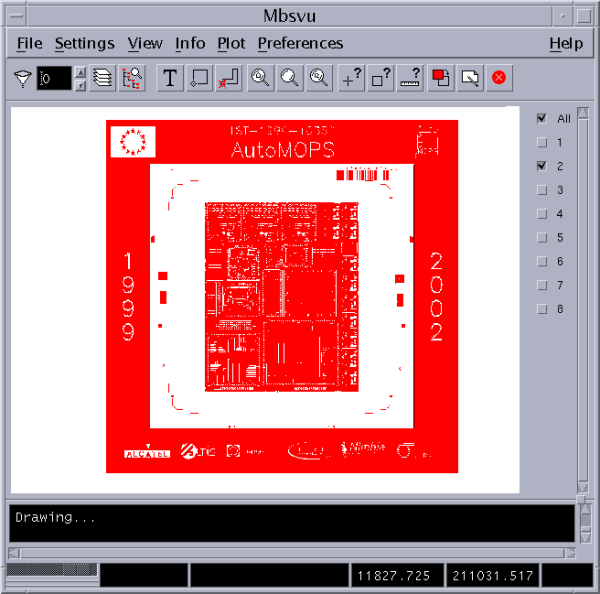Click the third zoom magnifier icon
600x594 pixels.
pyautogui.click(x=319, y=78)
